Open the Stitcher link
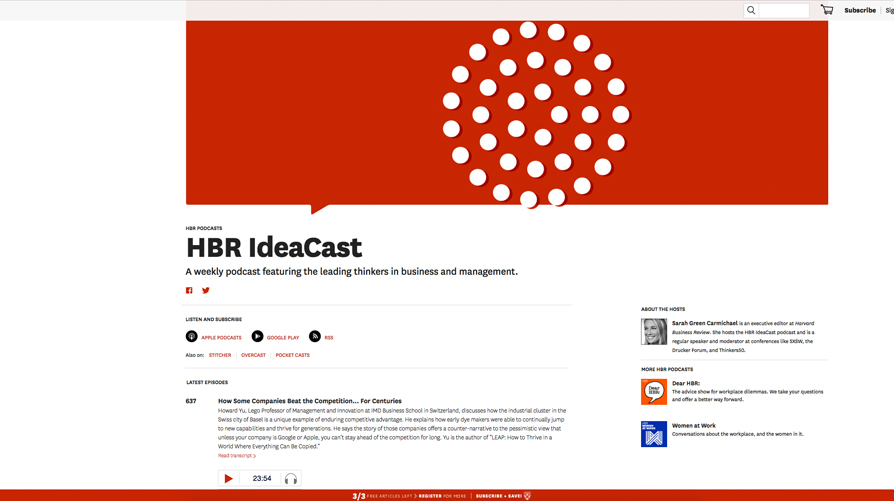This screenshot has width=894, height=501. 220,355
